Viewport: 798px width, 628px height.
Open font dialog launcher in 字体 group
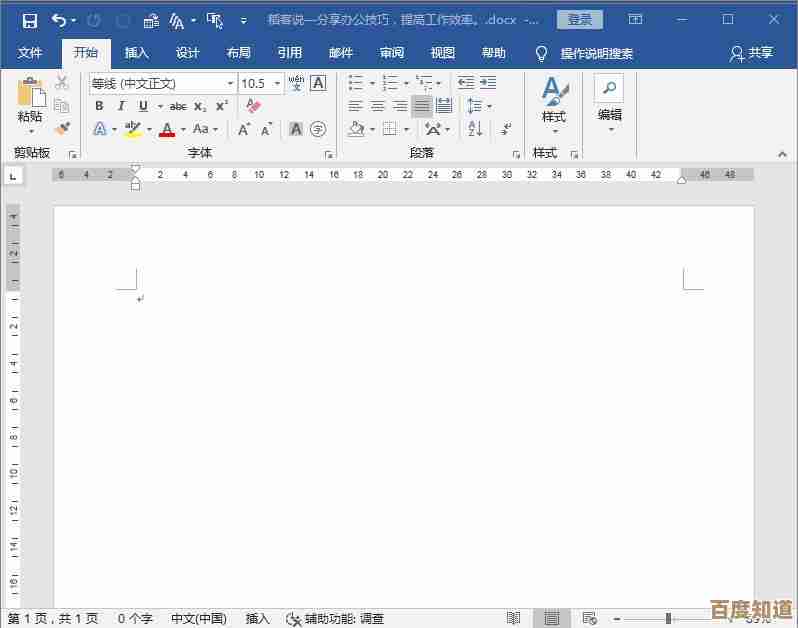coord(329,155)
